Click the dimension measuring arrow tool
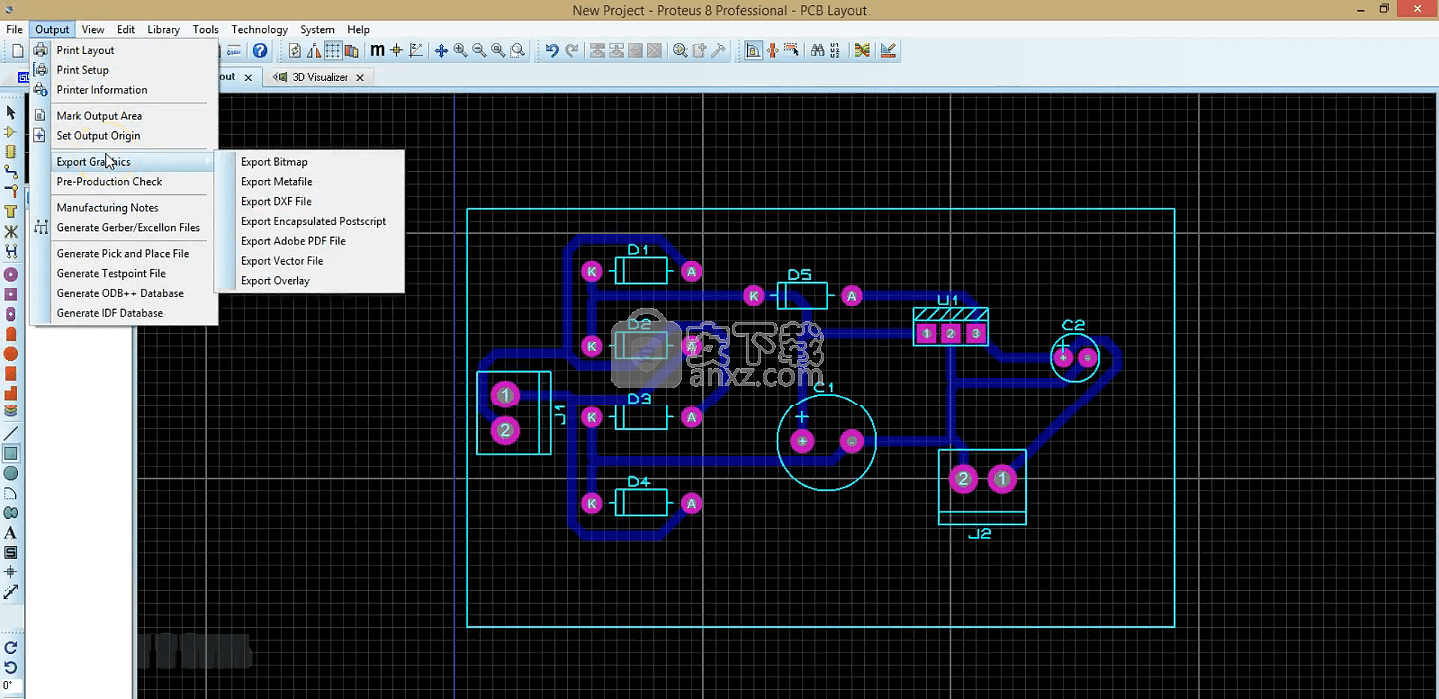This screenshot has width=1439, height=699. [11, 592]
